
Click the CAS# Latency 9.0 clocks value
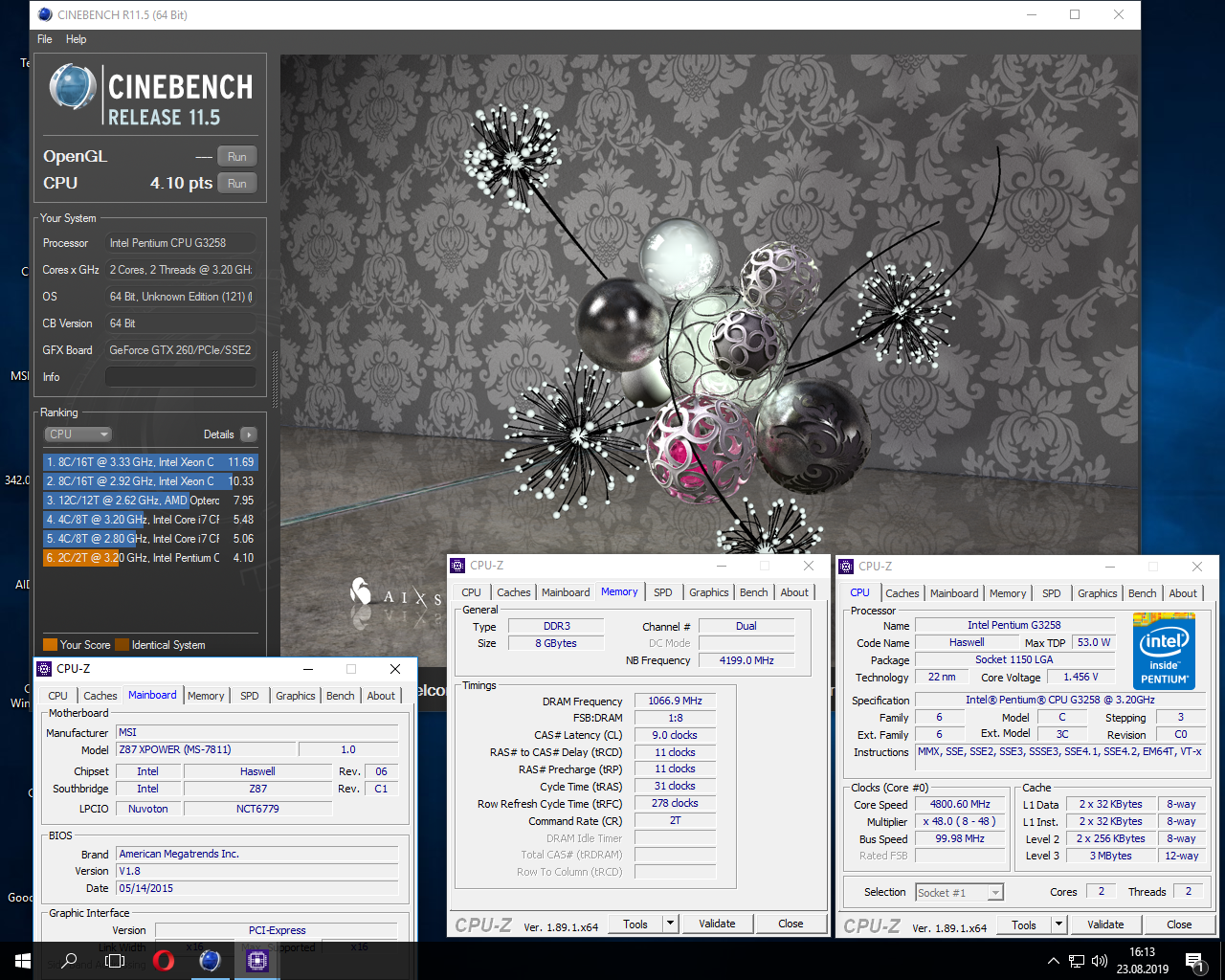click(x=675, y=736)
